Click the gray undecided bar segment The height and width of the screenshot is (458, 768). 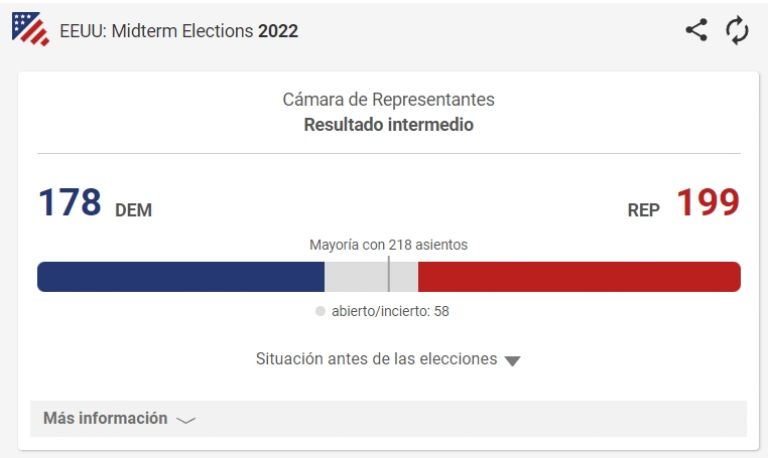tap(371, 277)
